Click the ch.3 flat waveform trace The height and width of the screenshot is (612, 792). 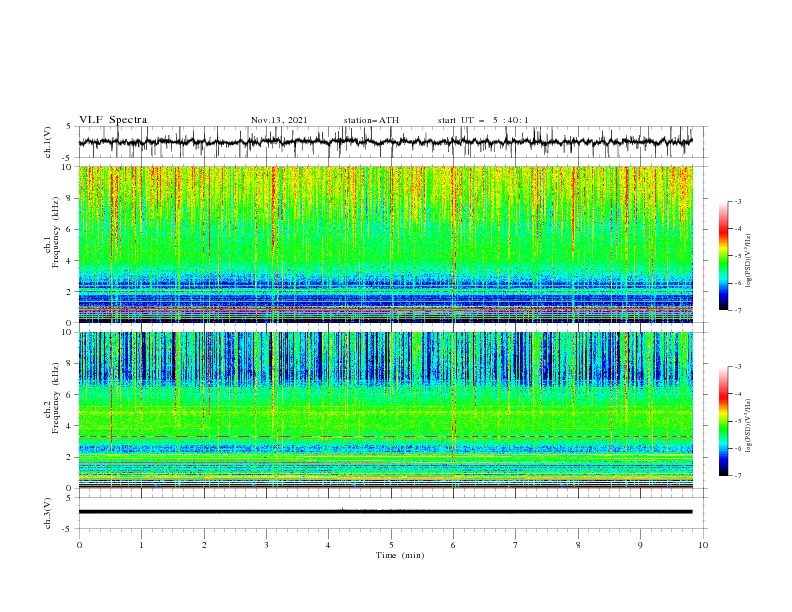click(385, 512)
